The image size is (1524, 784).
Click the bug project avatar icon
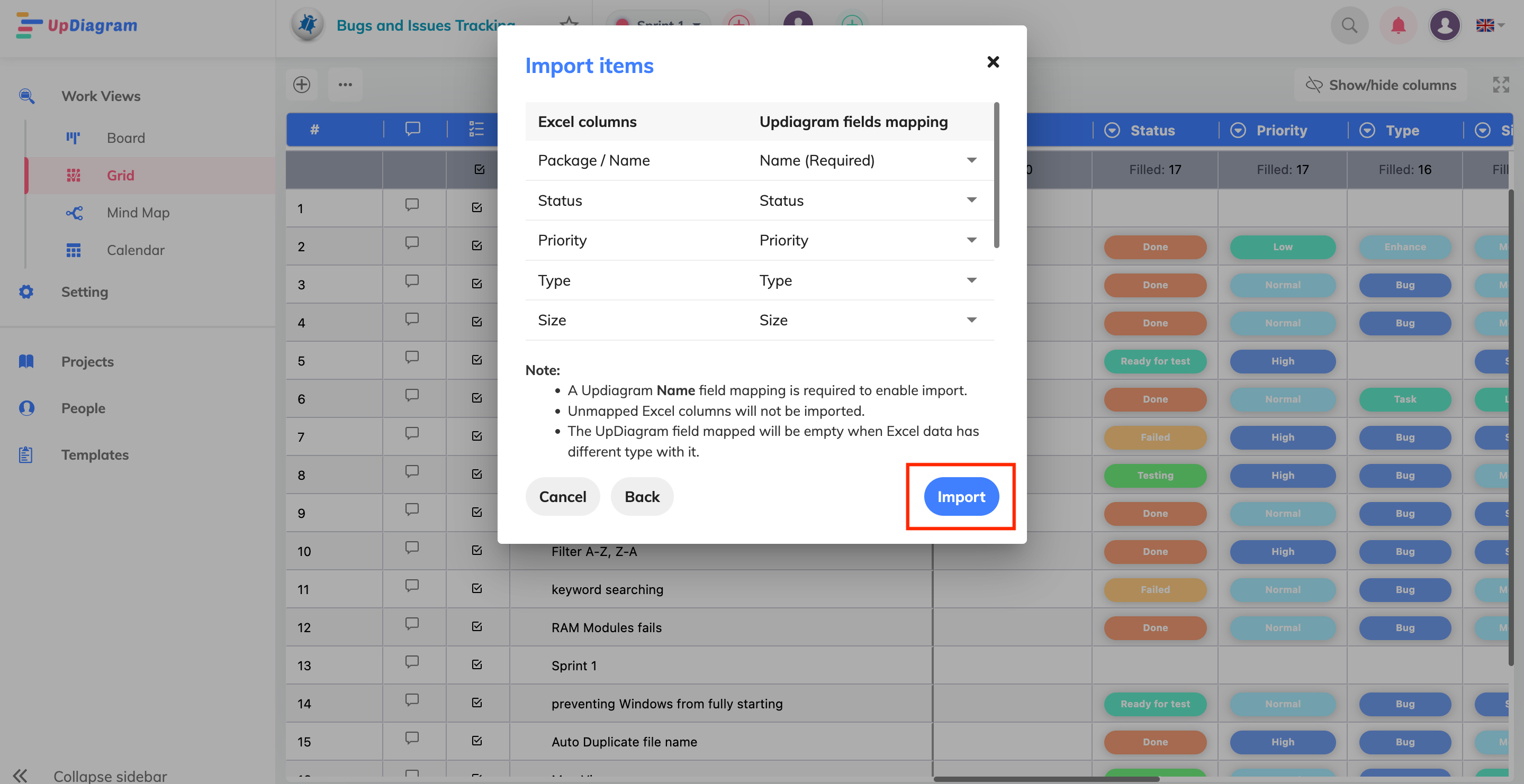click(x=308, y=25)
